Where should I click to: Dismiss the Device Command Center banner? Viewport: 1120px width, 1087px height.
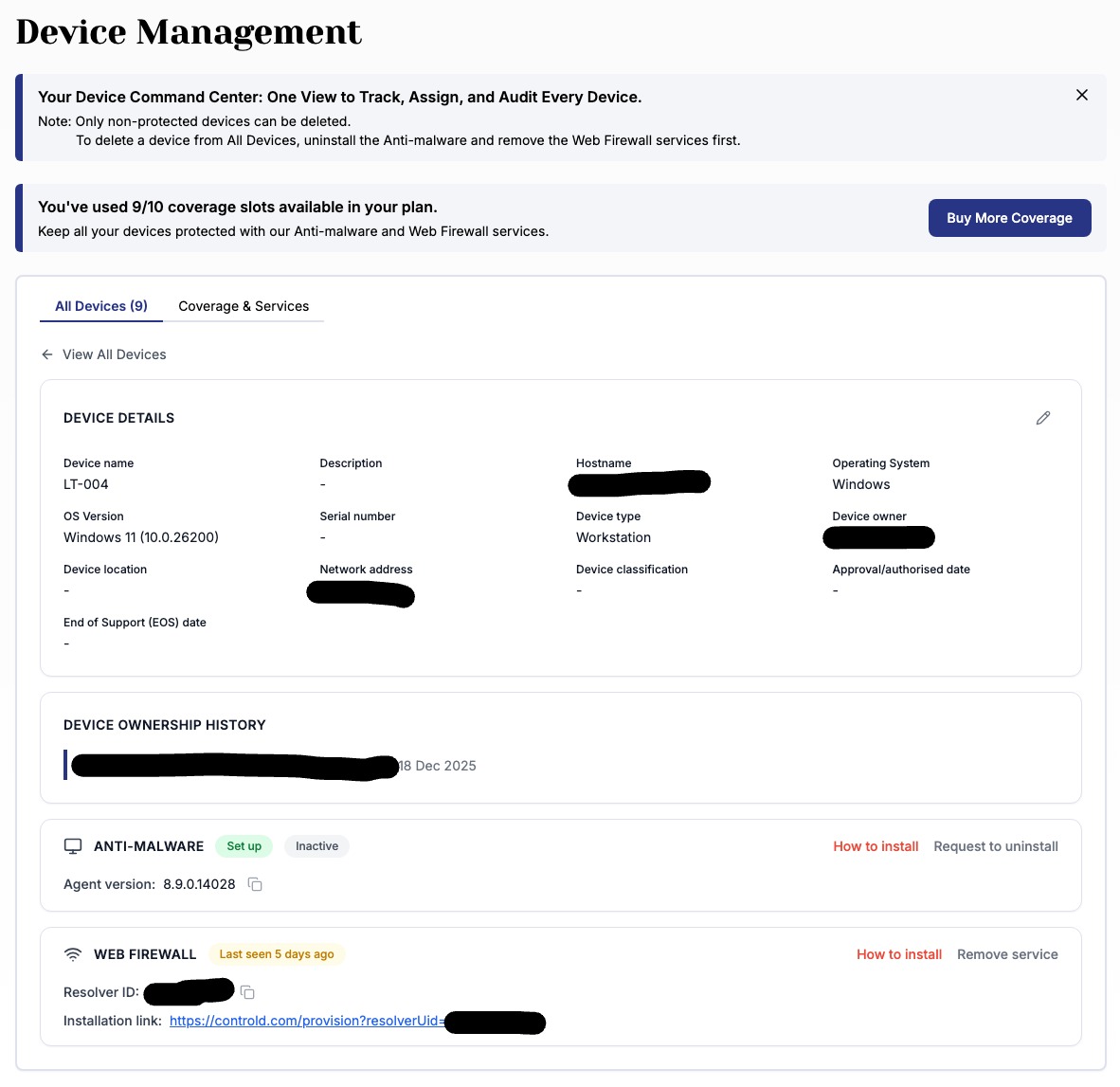pyautogui.click(x=1081, y=95)
